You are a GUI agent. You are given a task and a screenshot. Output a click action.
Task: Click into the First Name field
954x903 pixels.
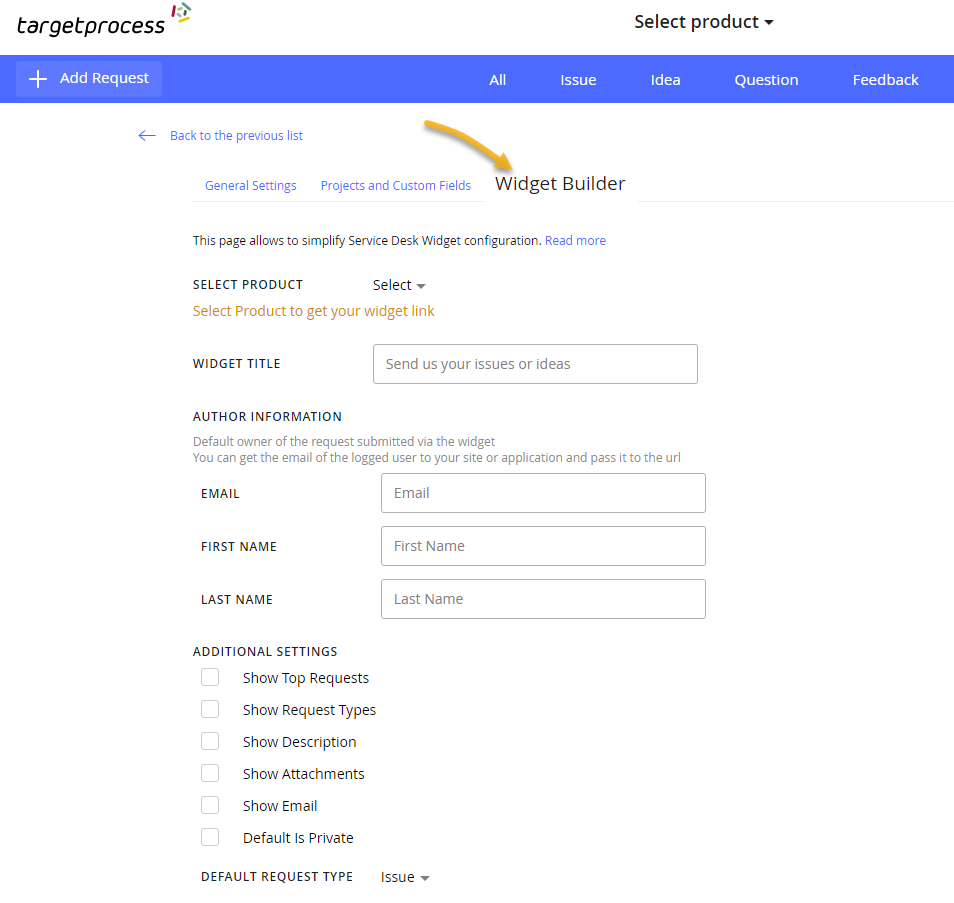point(543,546)
